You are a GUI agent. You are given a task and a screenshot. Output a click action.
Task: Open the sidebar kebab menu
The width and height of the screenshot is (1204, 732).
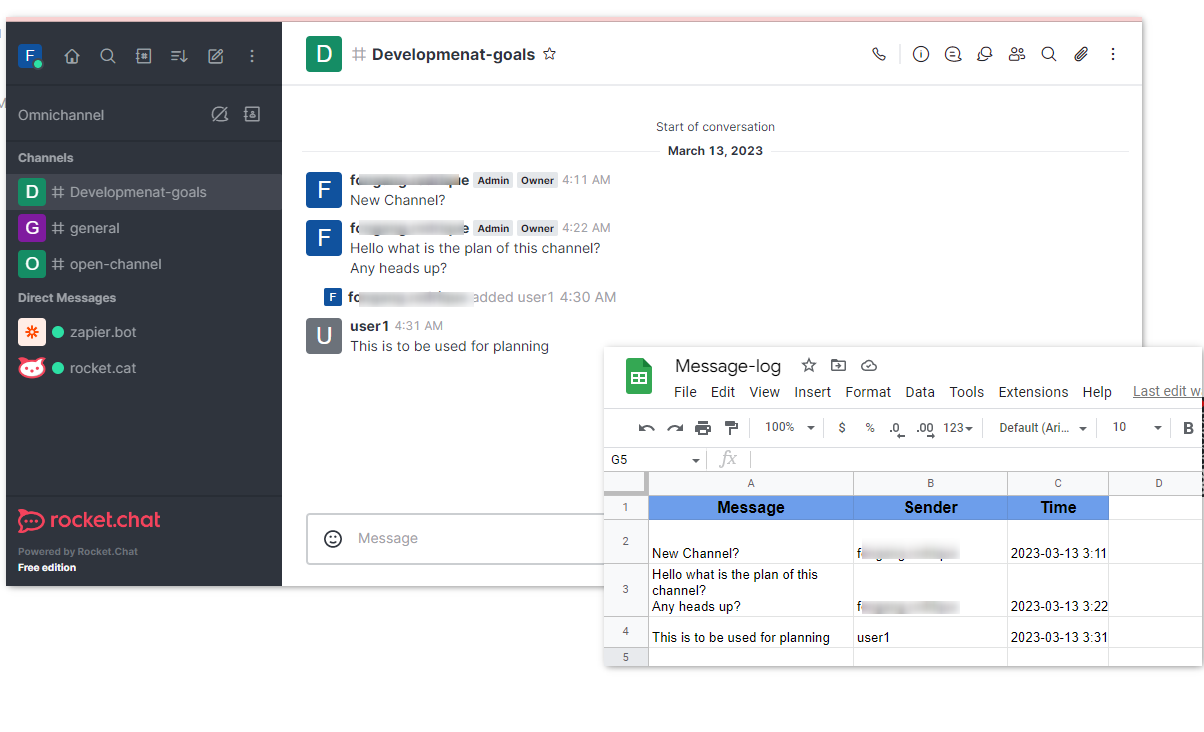251,56
